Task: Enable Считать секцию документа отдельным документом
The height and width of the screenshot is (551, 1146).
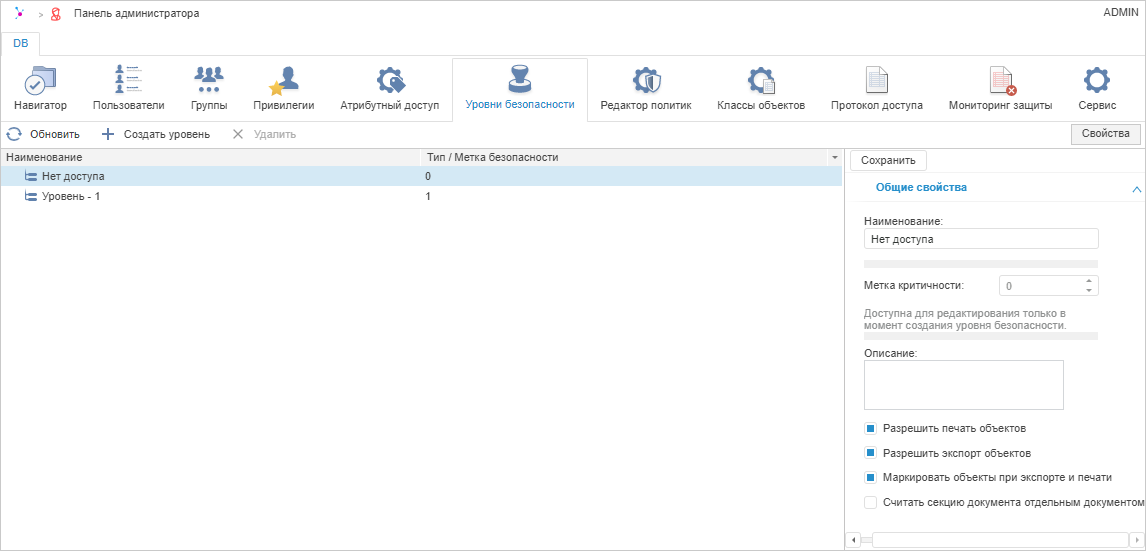Action: 870,502
